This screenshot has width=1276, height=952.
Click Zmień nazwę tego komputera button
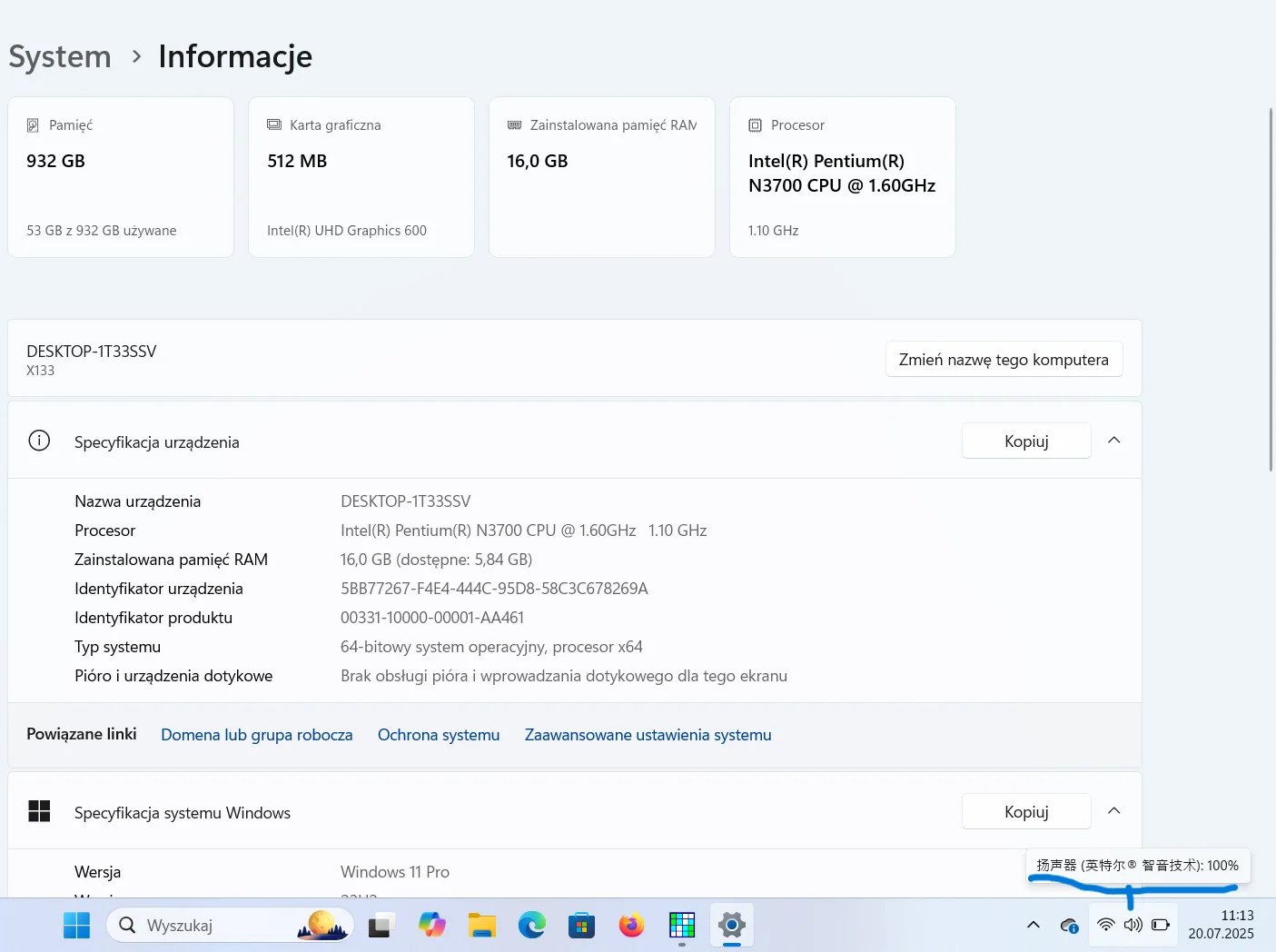tap(1004, 360)
